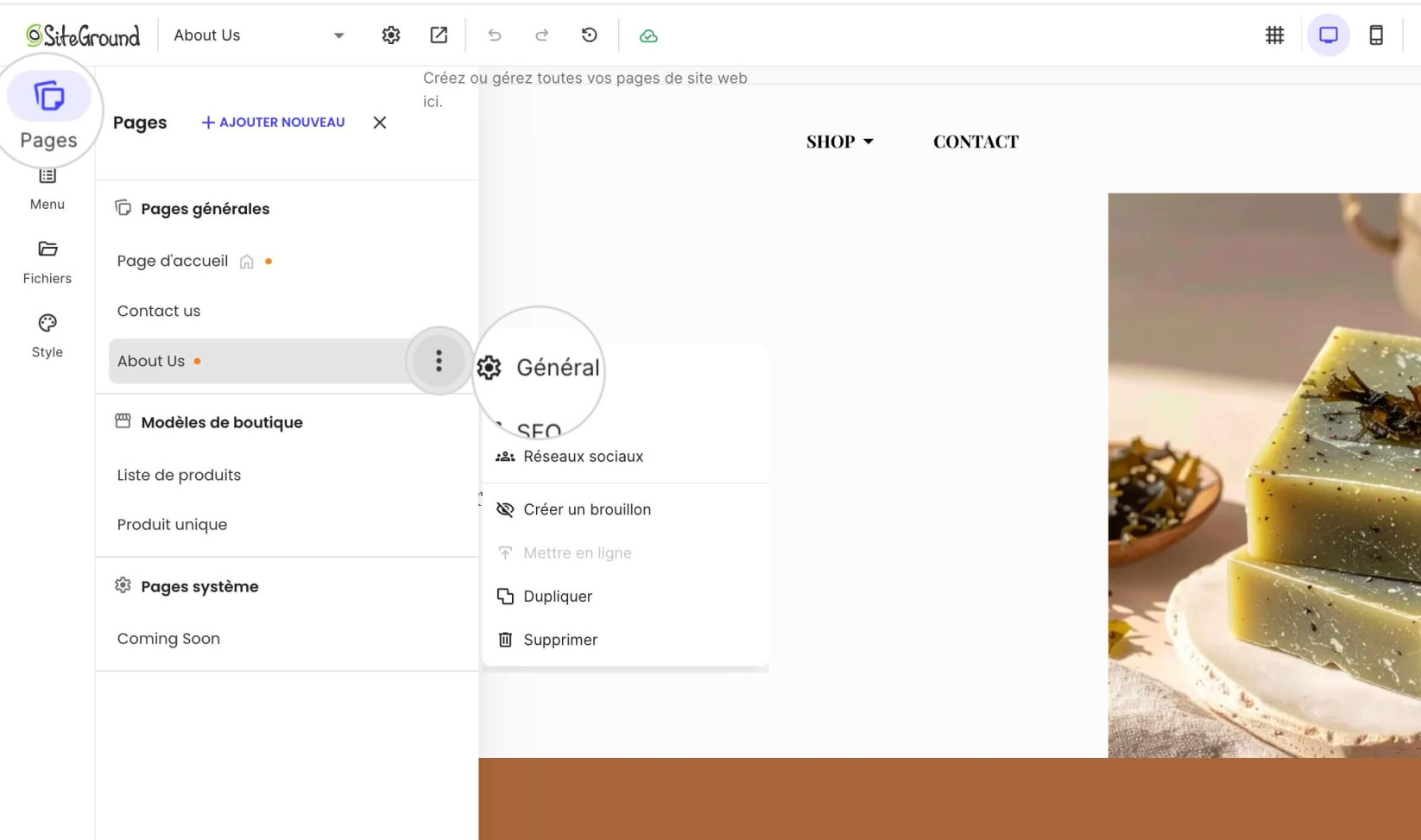Click the brown banner section of the page
This screenshot has height=840, width=1421.
[950, 799]
